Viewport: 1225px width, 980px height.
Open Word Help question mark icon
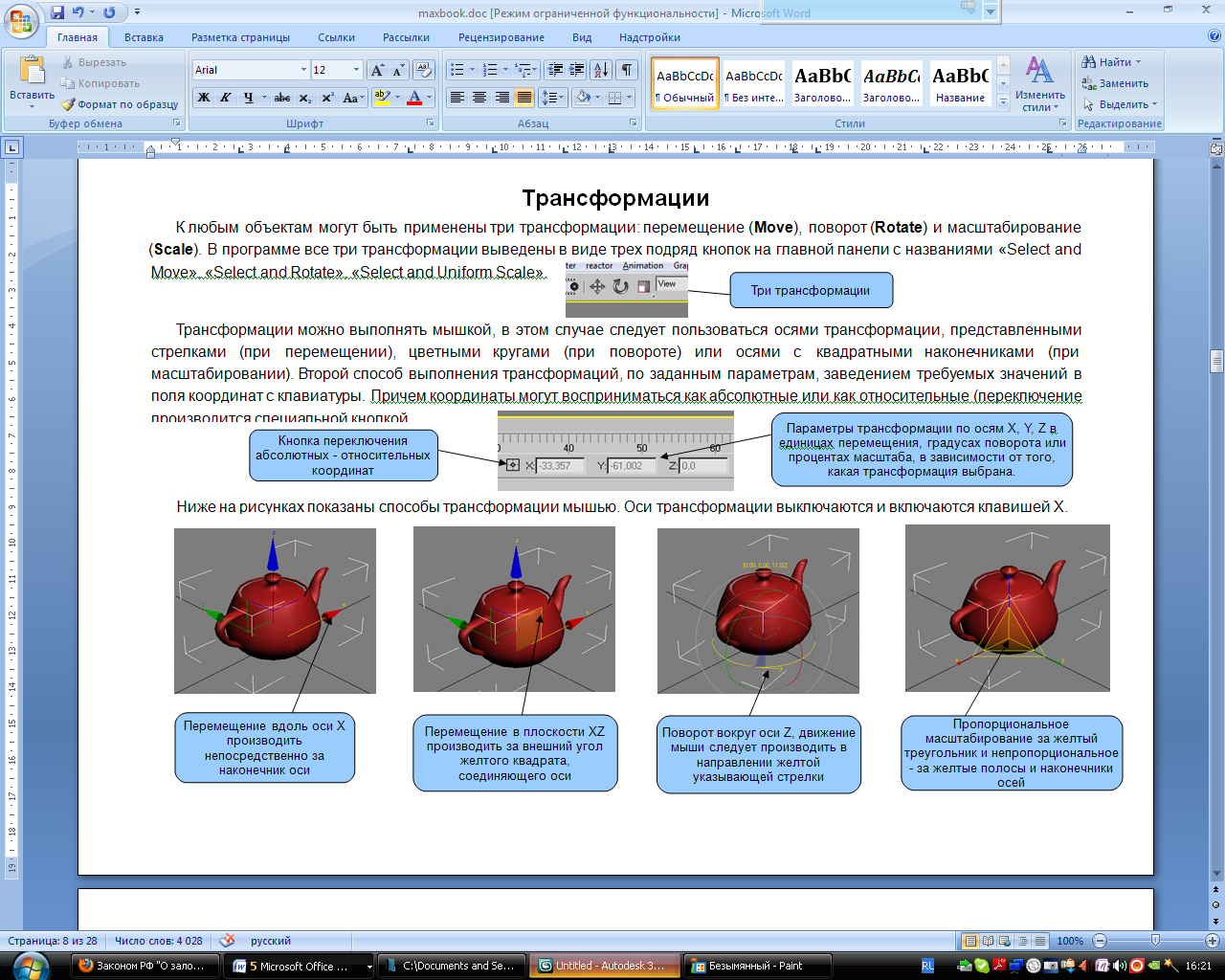(1214, 36)
